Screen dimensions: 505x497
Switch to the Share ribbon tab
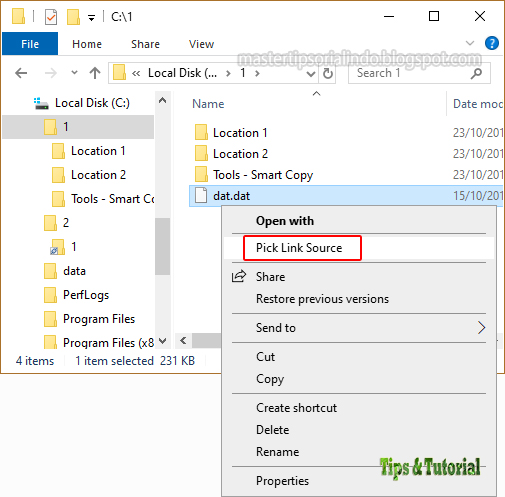(145, 44)
